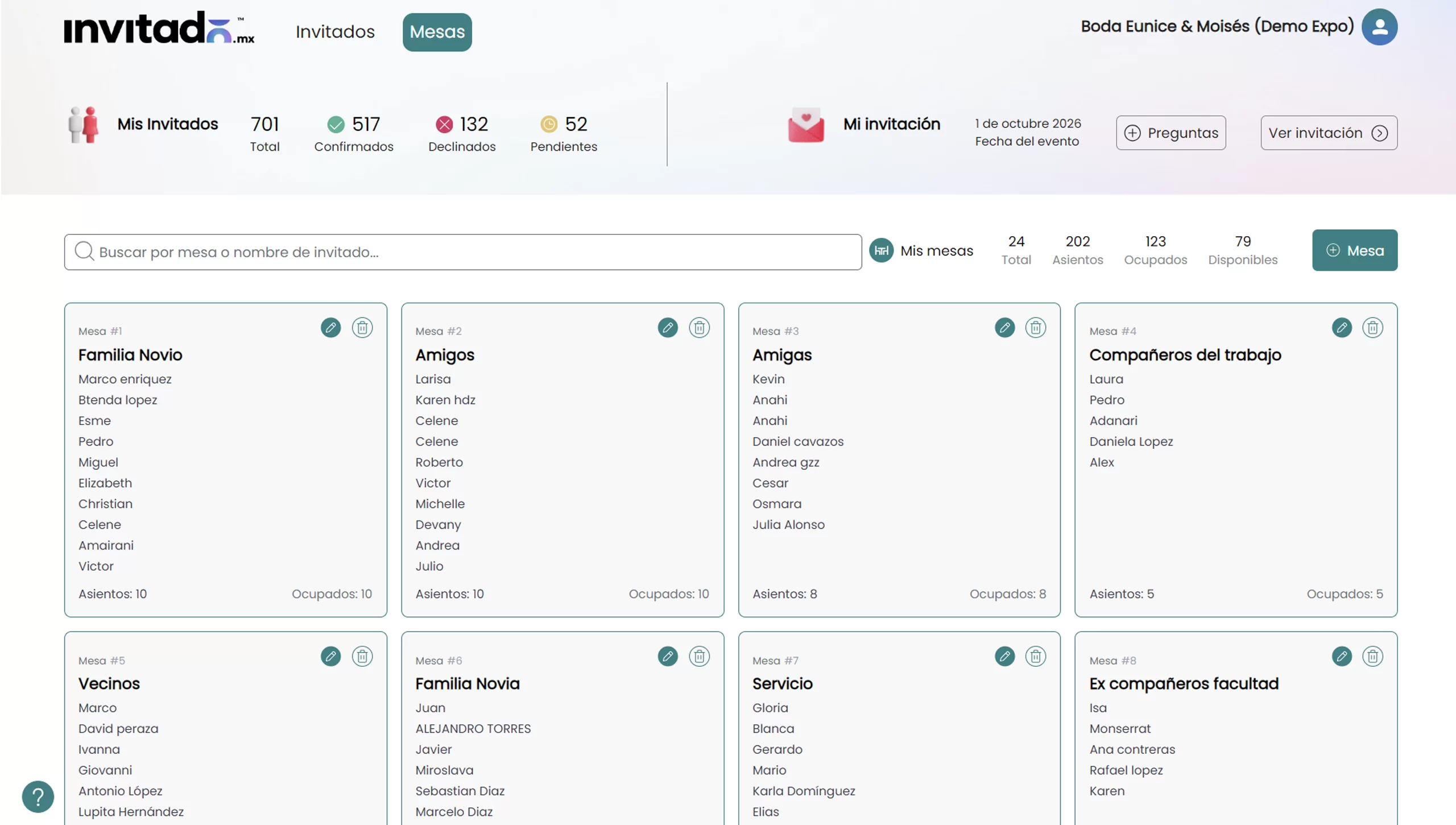Click event title Boda Eunice & Moisés
Image resolution: width=1456 pixels, height=825 pixels.
pyautogui.click(x=1217, y=26)
